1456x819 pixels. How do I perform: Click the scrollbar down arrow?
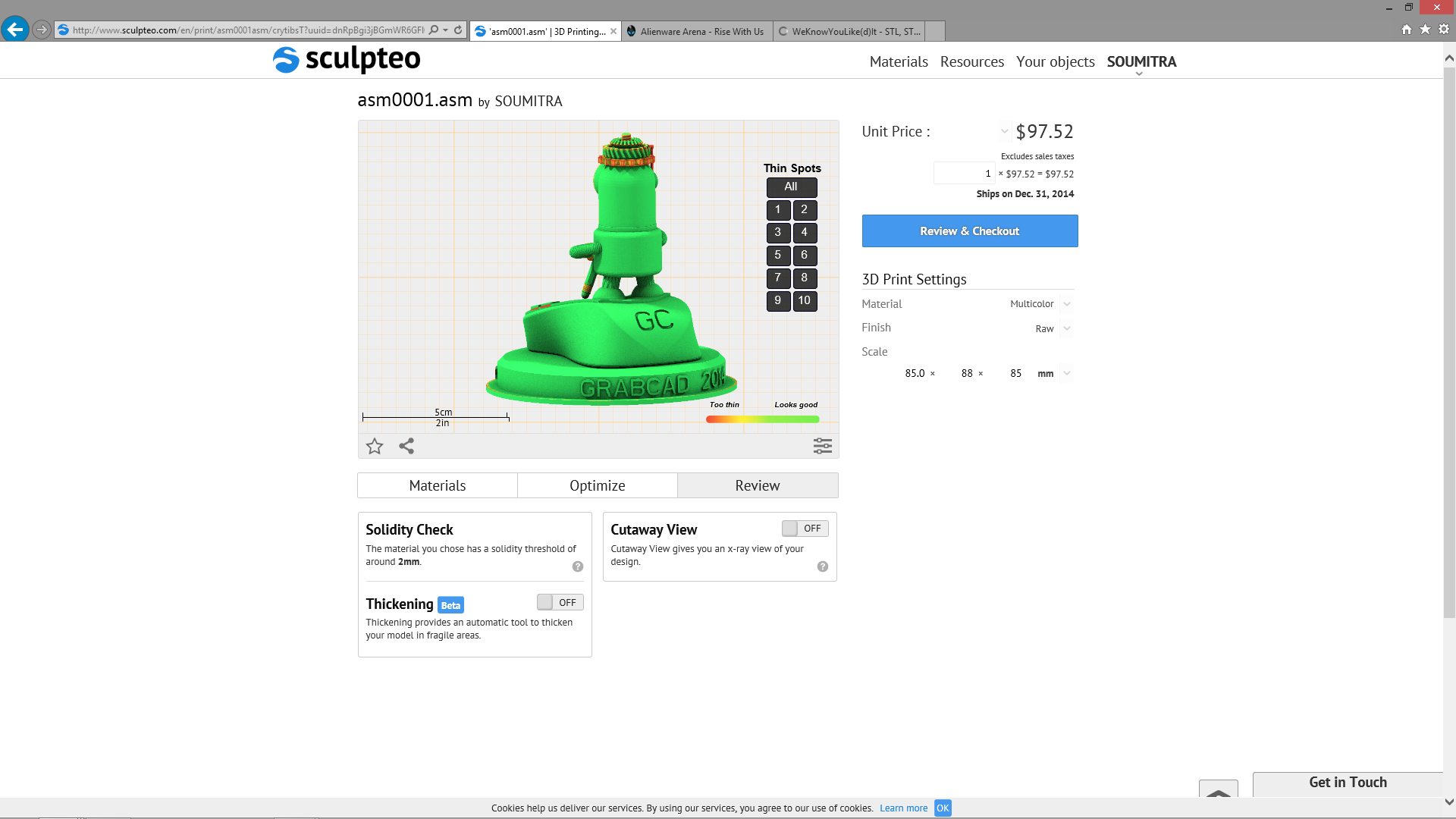pyautogui.click(x=1449, y=802)
